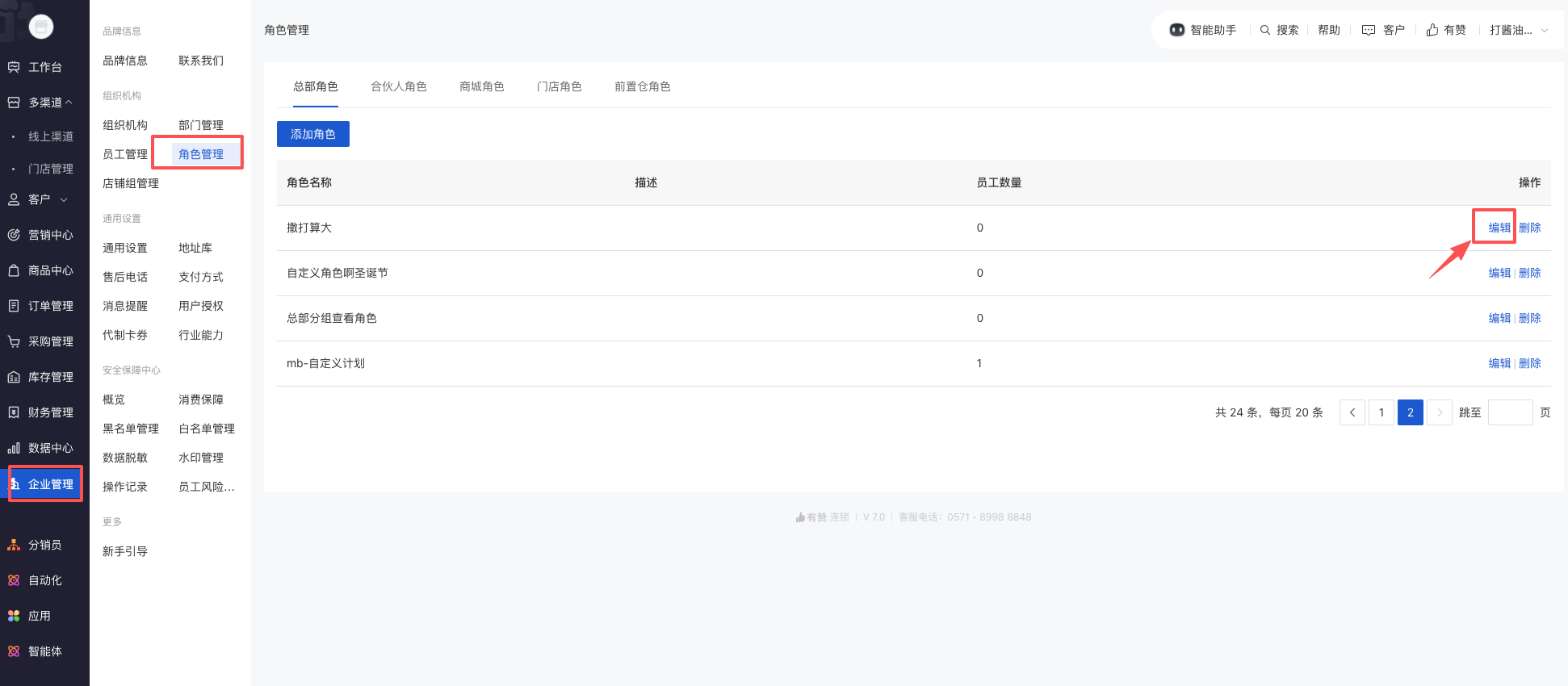Viewport: 1568px width, 686px height.
Task: Delete the mb-自定义计划 role
Action: [x=1529, y=363]
